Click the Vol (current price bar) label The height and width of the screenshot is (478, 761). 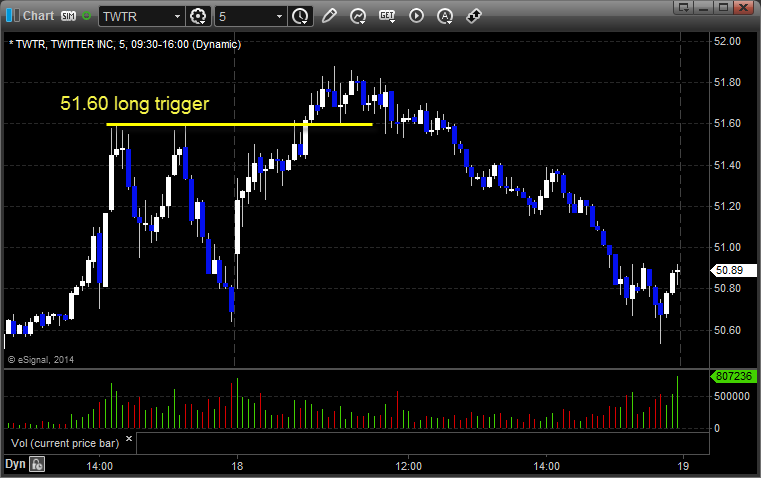pos(65,443)
